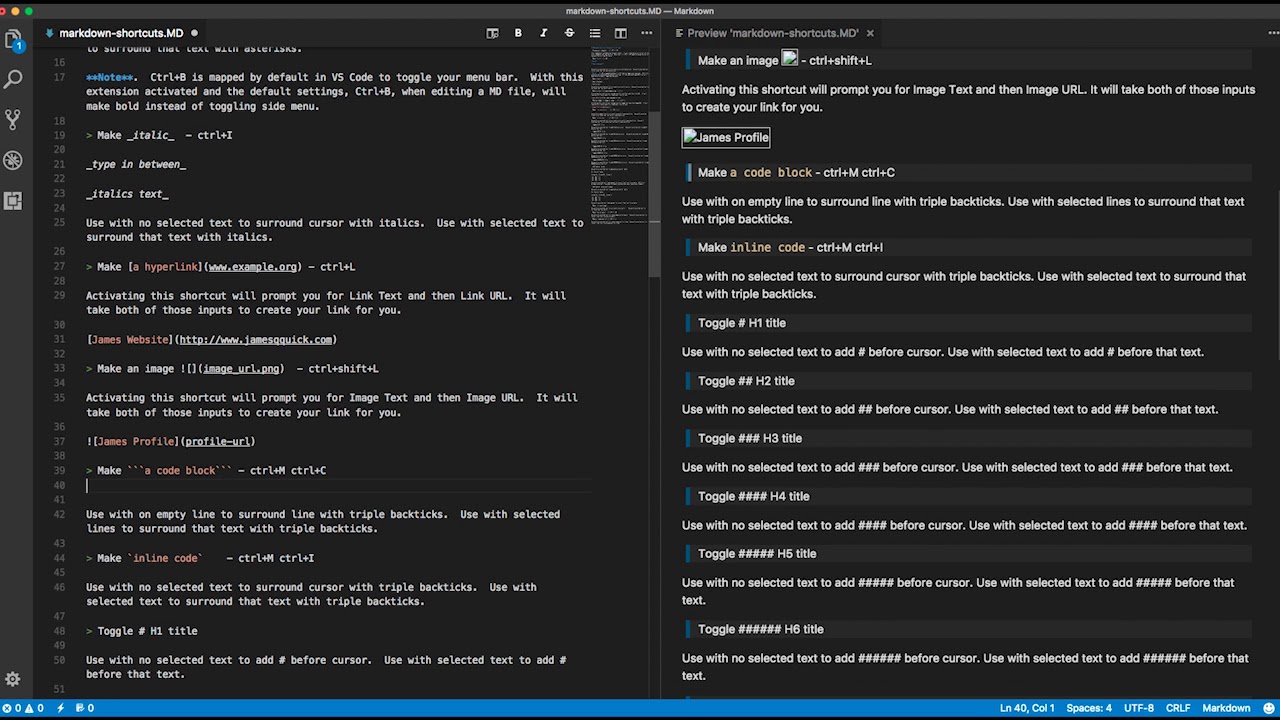Screen dimensions: 1280x720
Task: Click the unsaved-changes dot on markdown-shortcuts.MD tab
Action: tap(194, 33)
